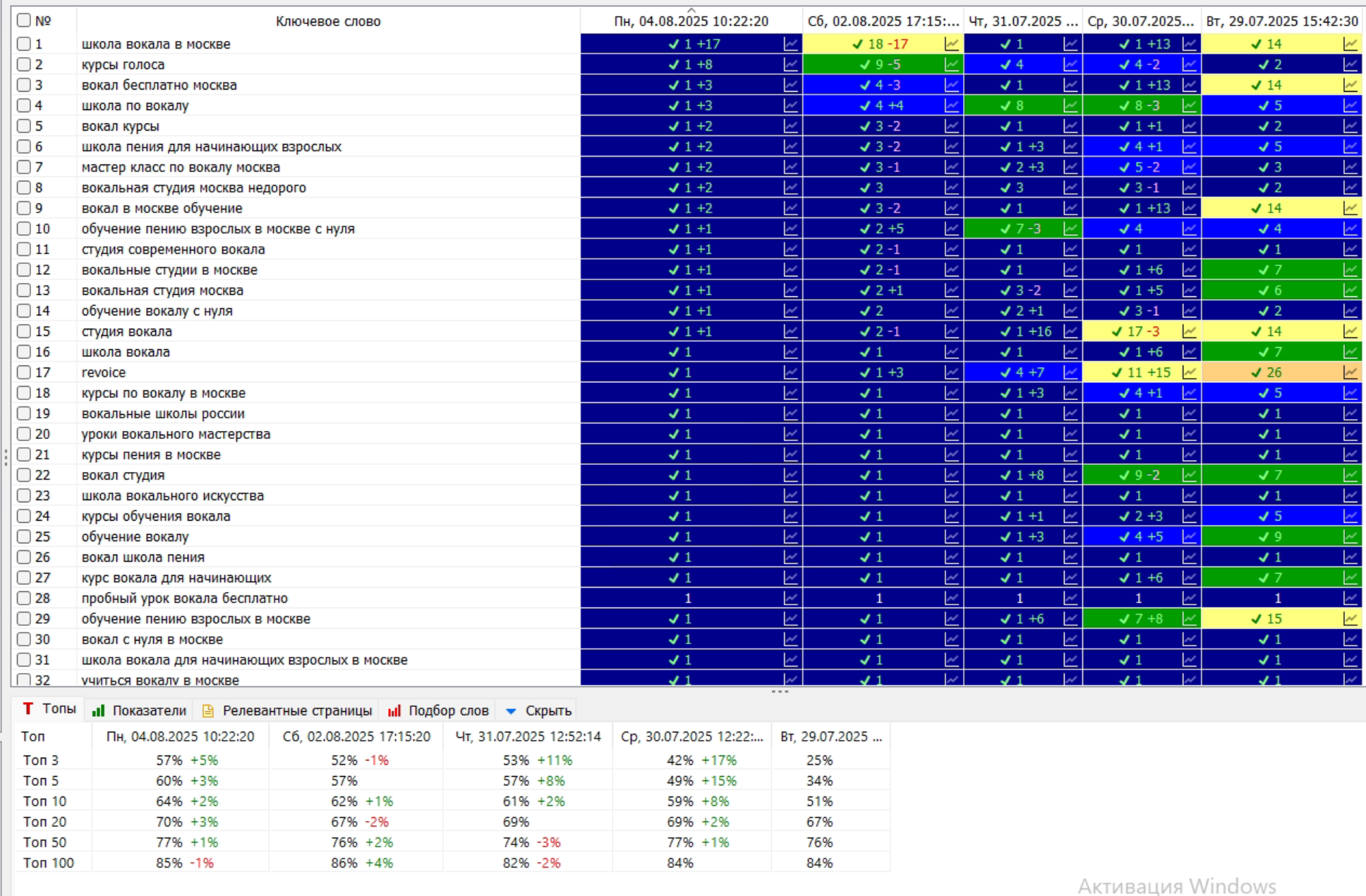The width and height of the screenshot is (1366, 896).
Task: Click chart icon in yellow 17 -3 cell
Action: [1190, 332]
